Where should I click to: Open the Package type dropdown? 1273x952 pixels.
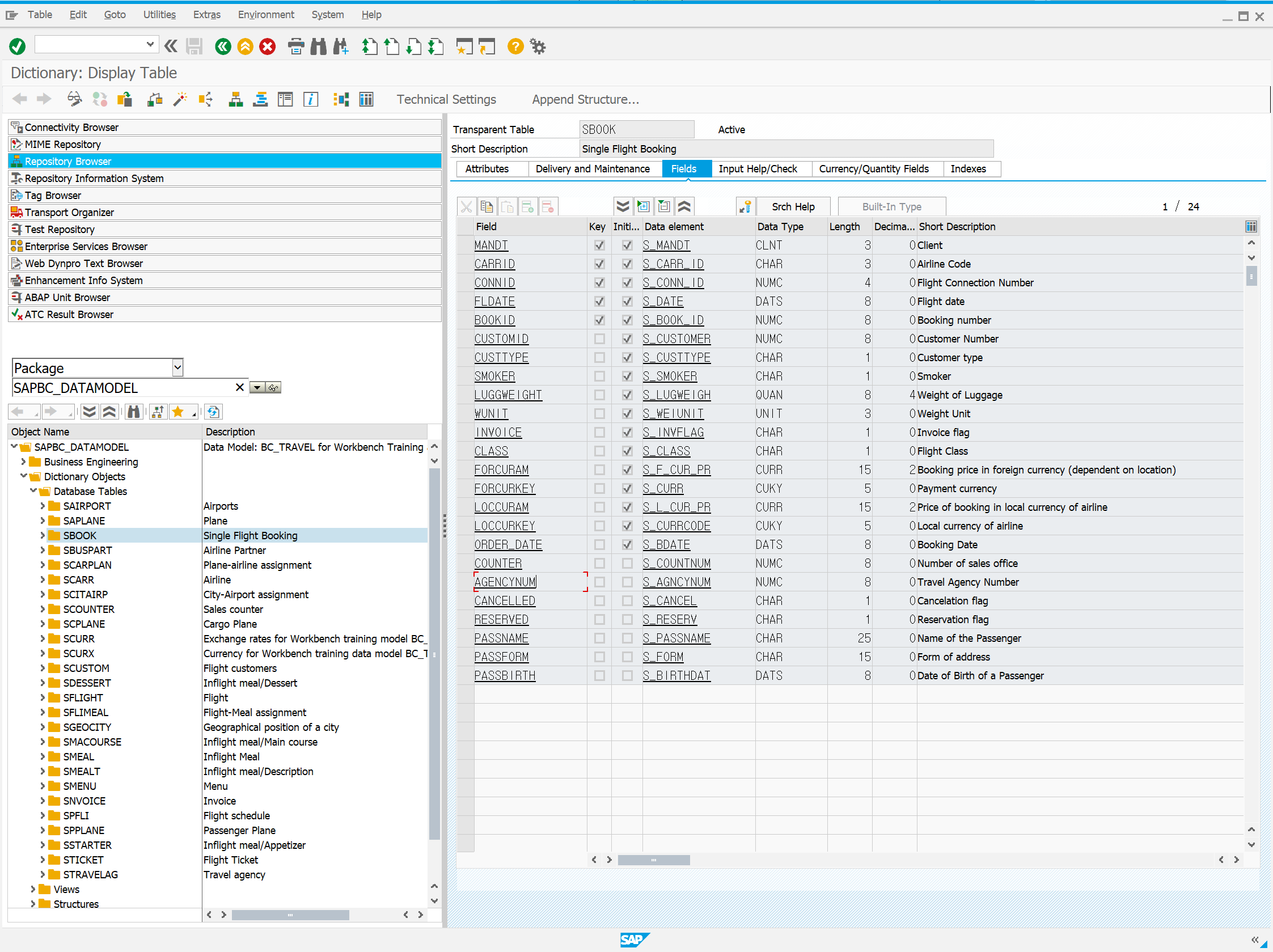click(x=177, y=368)
